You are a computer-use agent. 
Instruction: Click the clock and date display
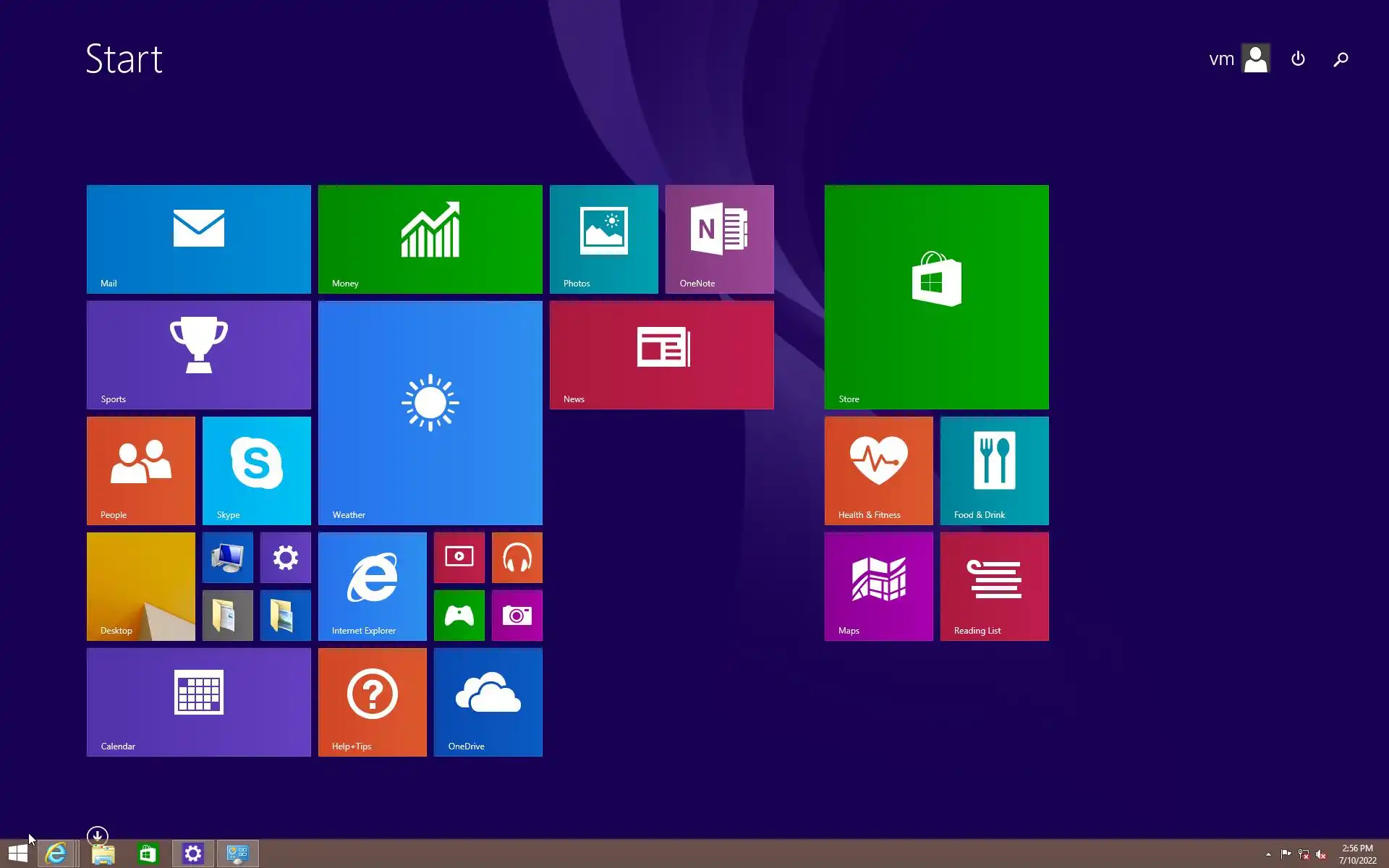(x=1356, y=854)
